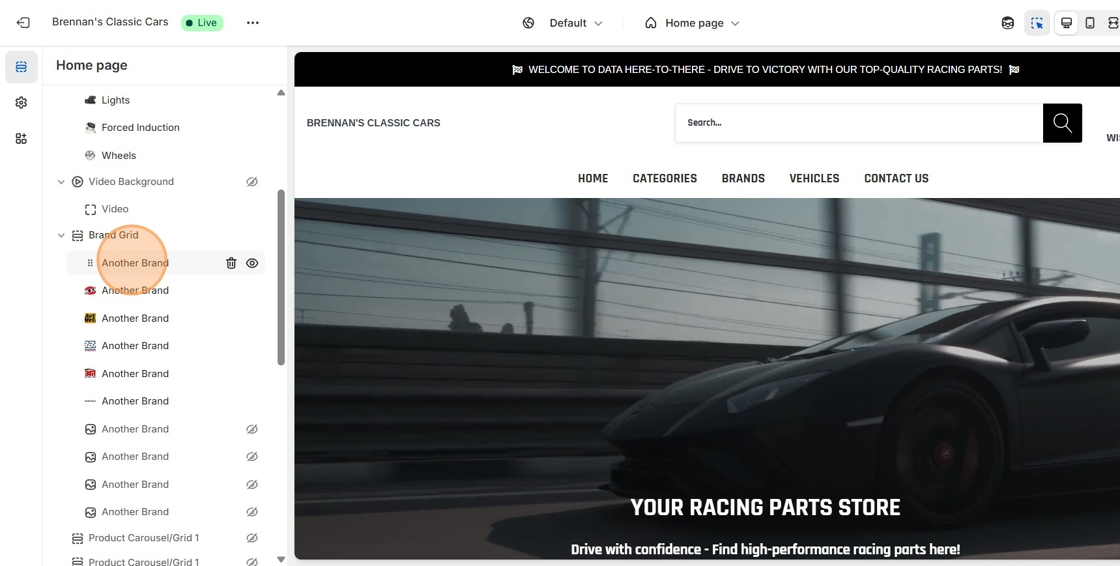Hide the highlighted Another Brand block

252,263
